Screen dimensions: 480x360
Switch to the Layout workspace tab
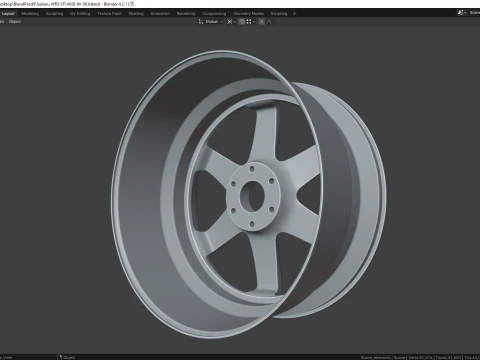pyautogui.click(x=8, y=14)
